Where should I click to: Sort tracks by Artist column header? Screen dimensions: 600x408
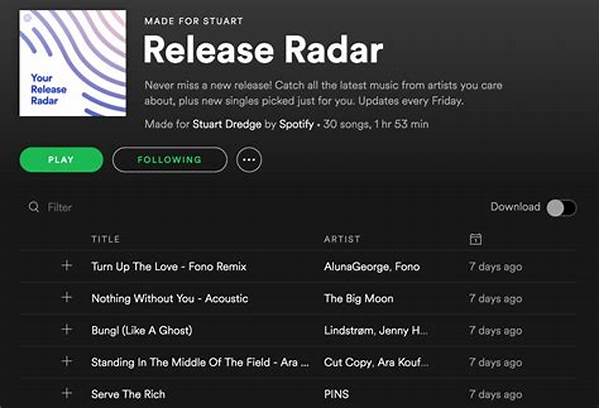[x=342, y=239]
